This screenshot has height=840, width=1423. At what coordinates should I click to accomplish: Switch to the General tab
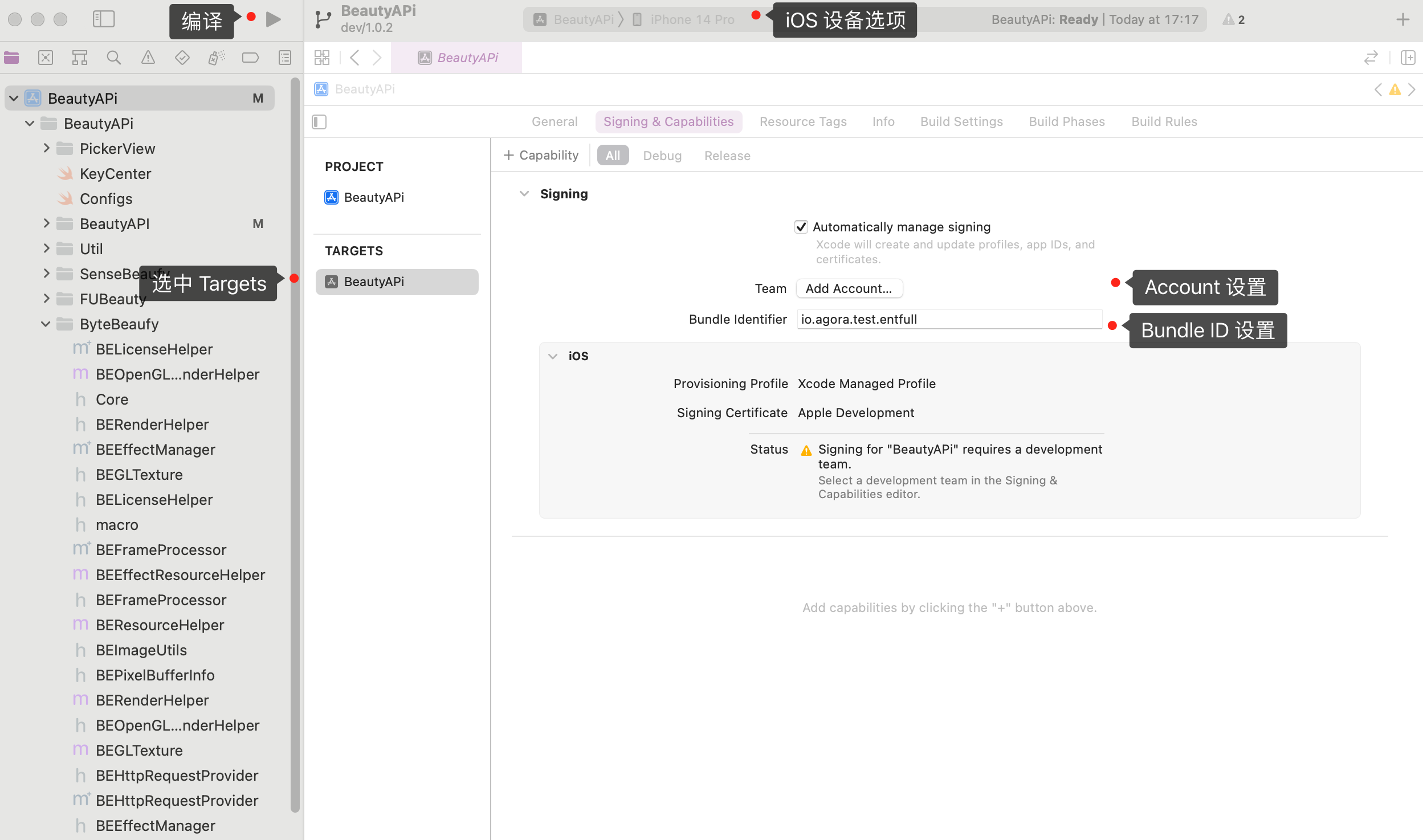click(x=554, y=121)
